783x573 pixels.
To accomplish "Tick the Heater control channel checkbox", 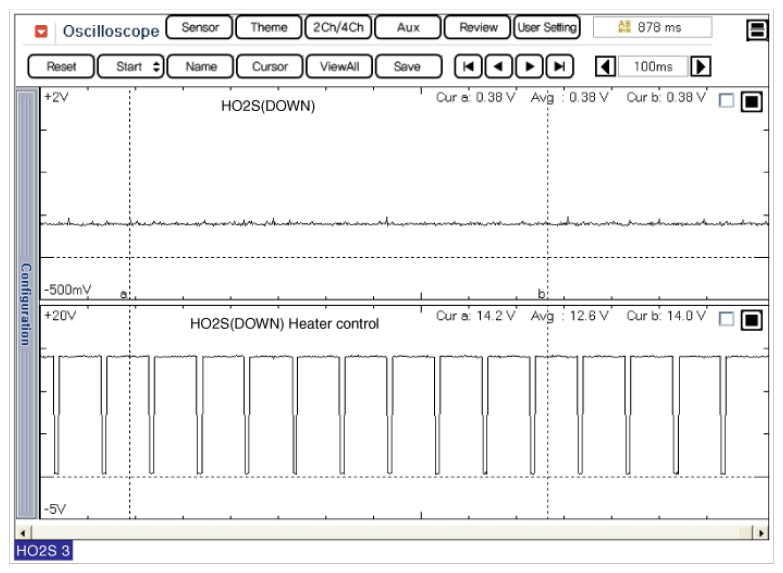I will (x=726, y=320).
